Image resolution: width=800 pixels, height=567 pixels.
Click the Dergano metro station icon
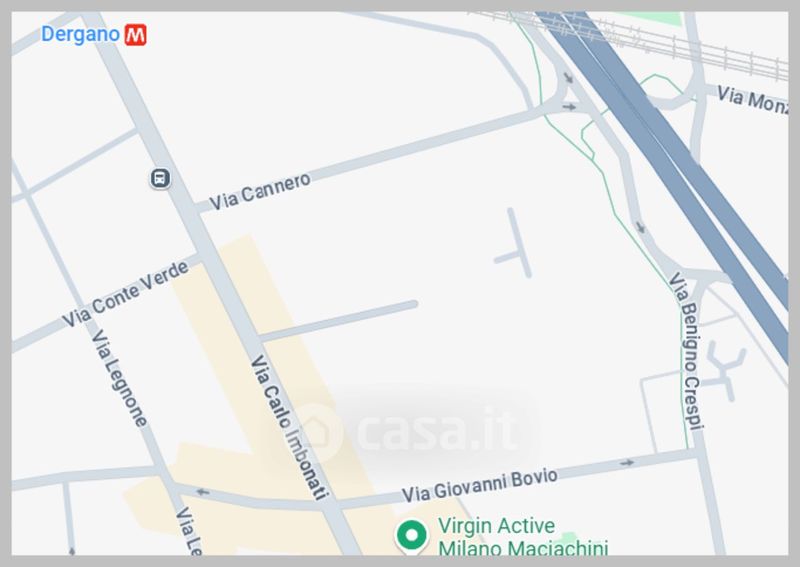point(136,35)
